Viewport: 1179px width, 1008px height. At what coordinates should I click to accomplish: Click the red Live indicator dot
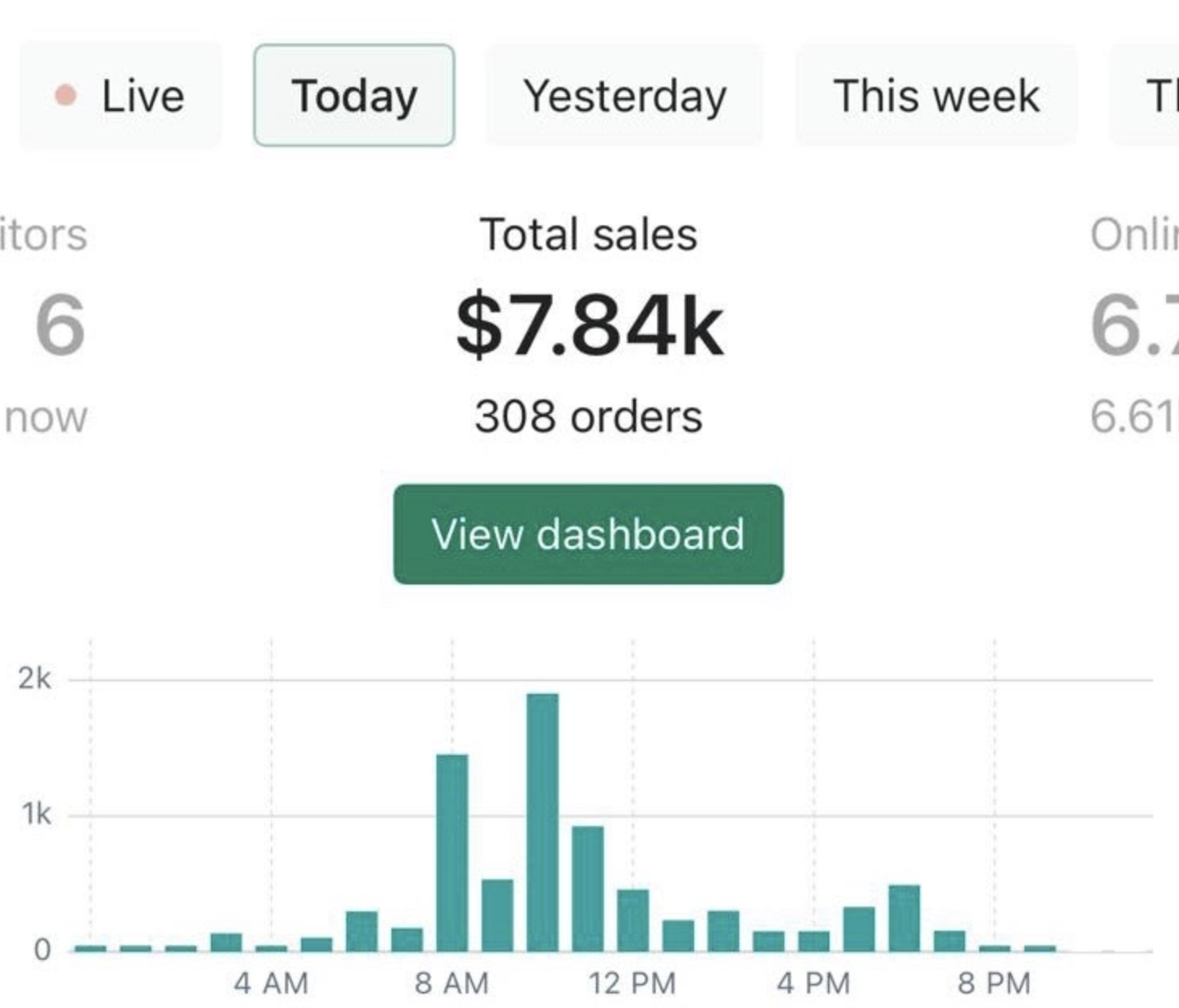click(x=66, y=96)
